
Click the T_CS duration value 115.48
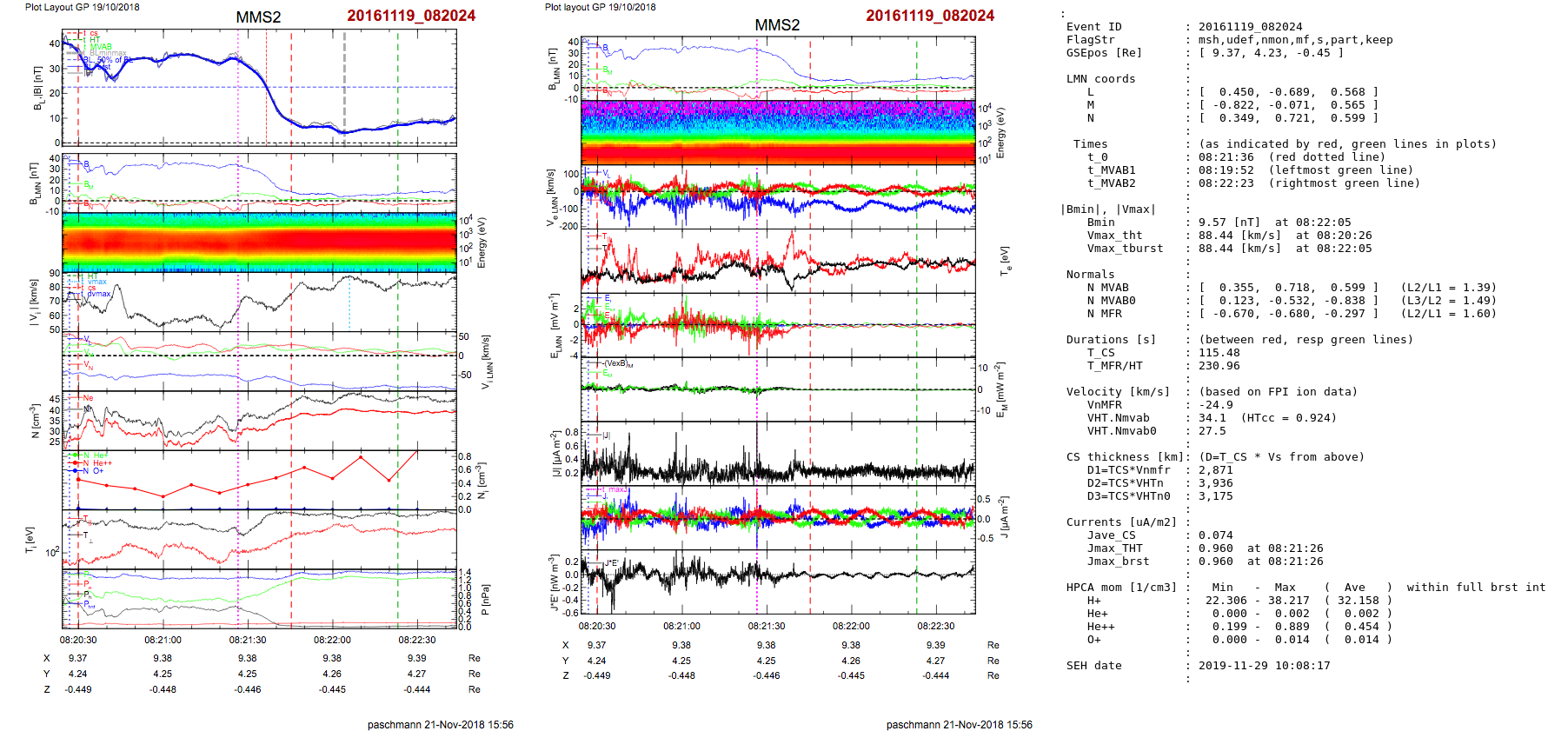point(1219,353)
